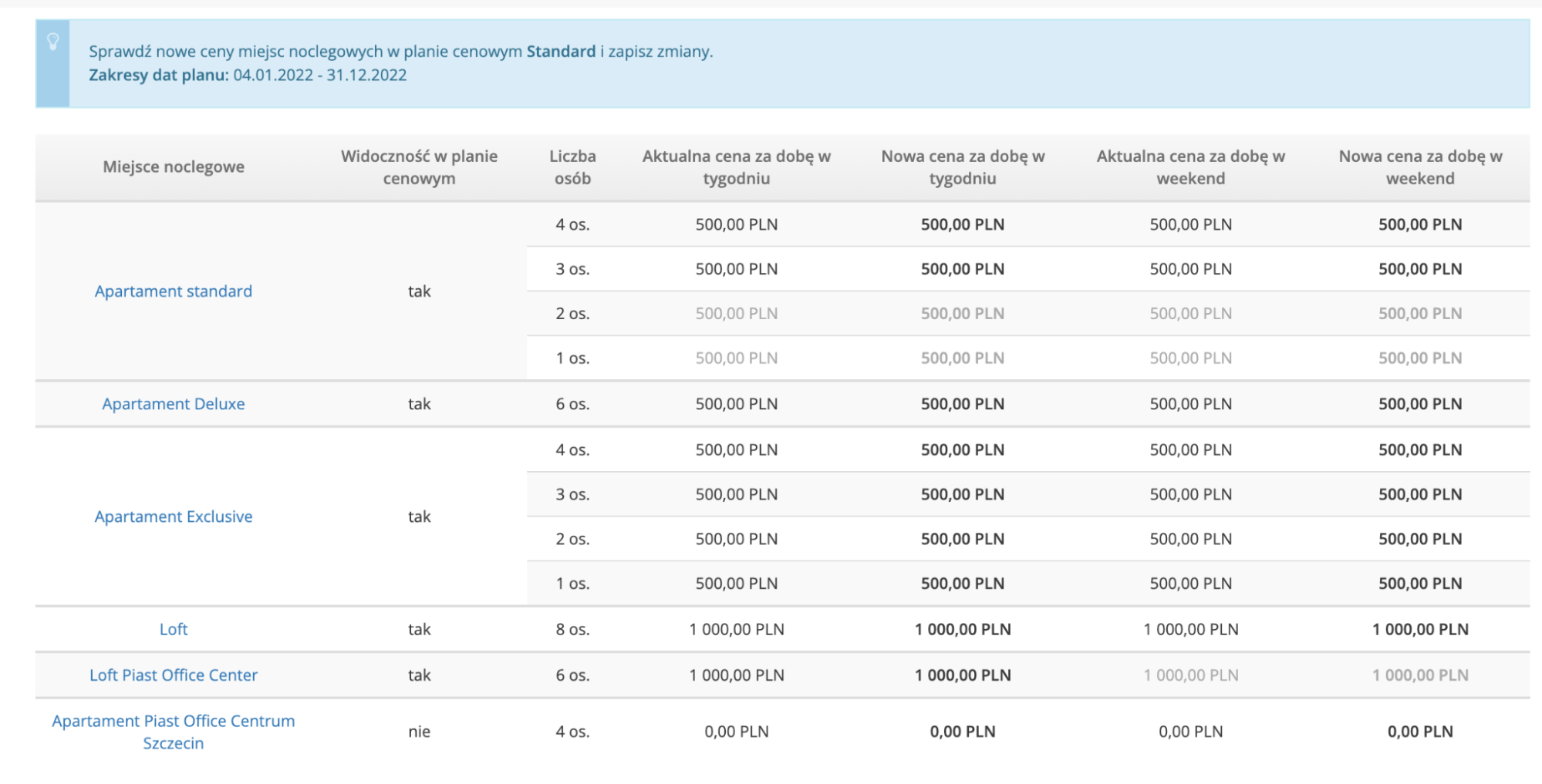Open Apartament Piast Office Centrum Szczecin link

173,732
